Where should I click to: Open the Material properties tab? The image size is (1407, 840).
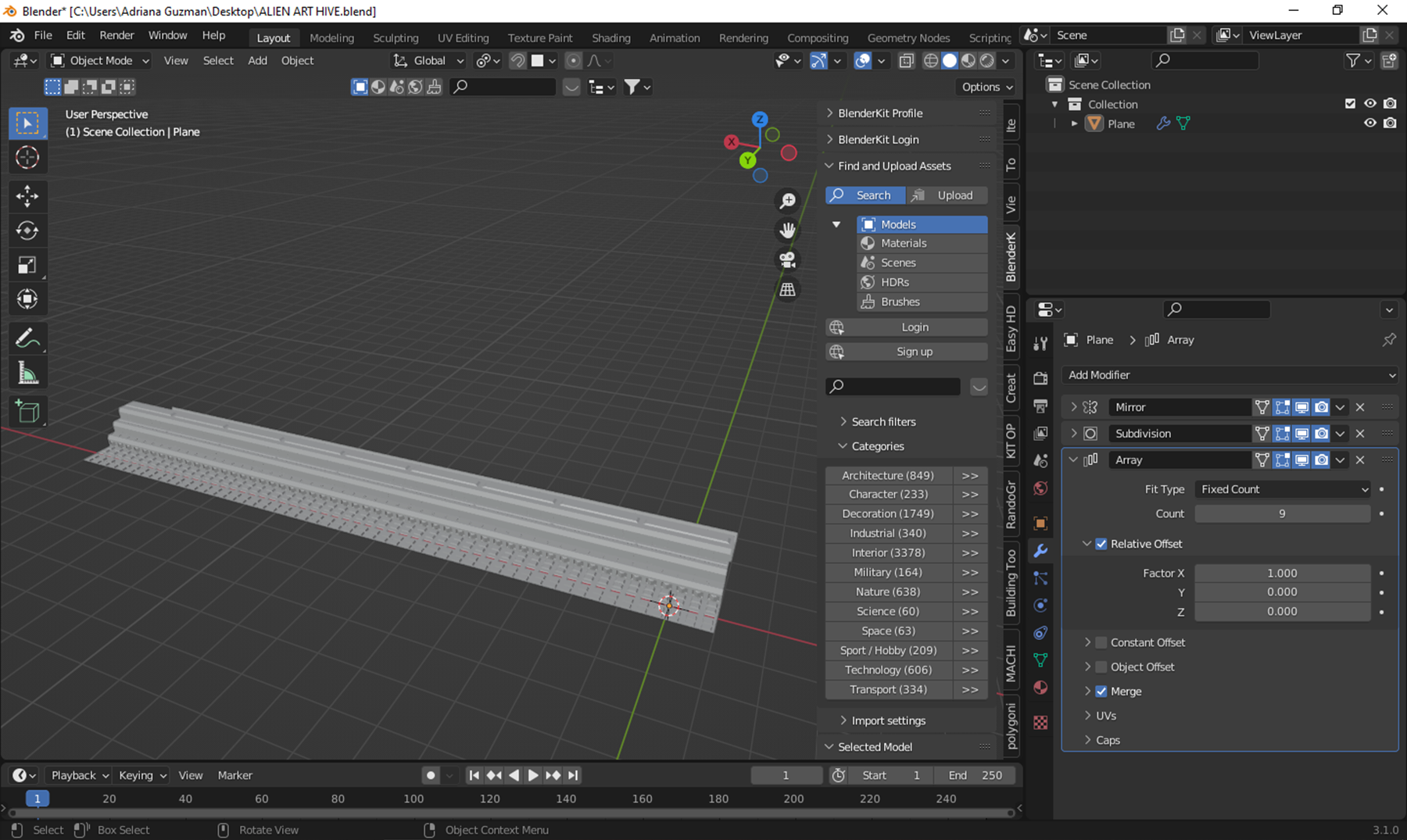(1040, 688)
